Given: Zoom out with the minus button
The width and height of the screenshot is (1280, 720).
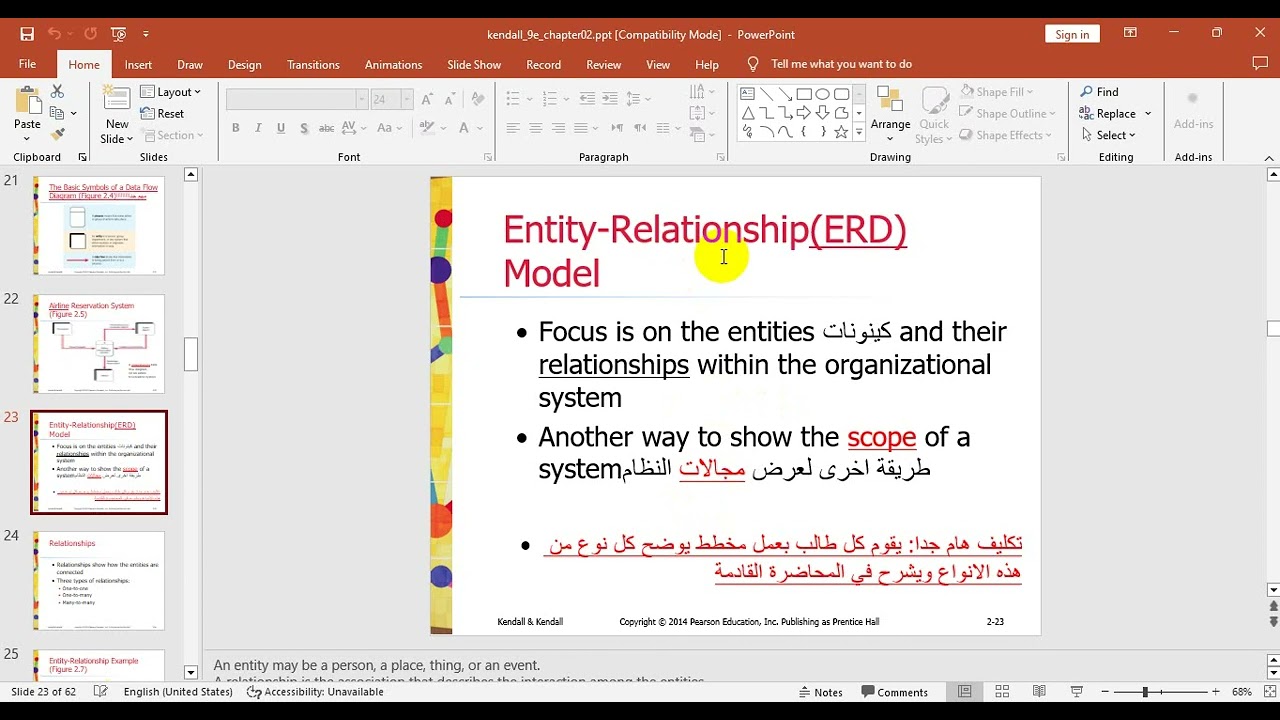Looking at the screenshot, I should (x=1104, y=692).
